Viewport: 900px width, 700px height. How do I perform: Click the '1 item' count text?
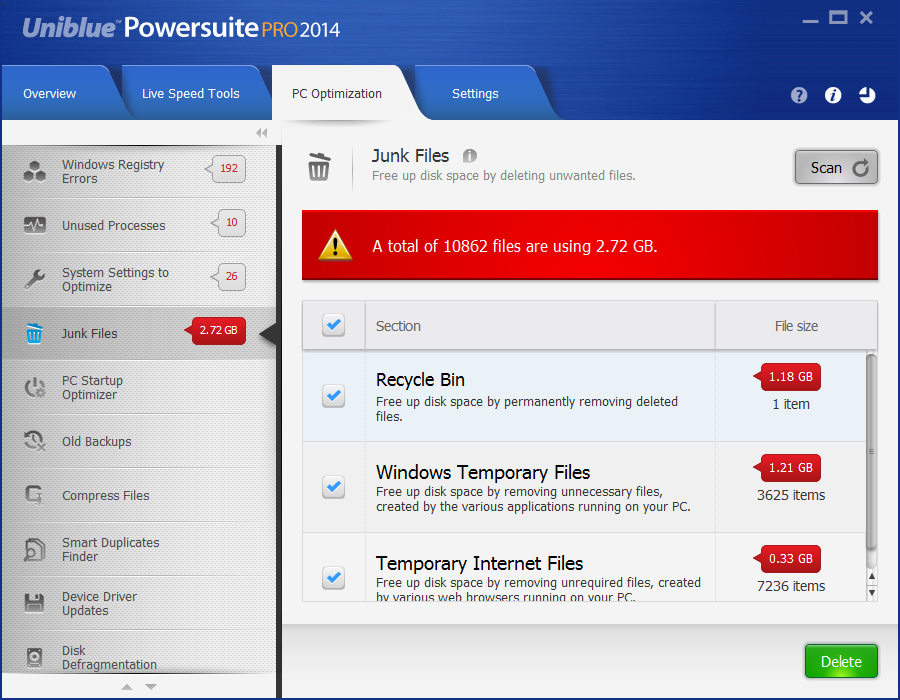(791, 404)
